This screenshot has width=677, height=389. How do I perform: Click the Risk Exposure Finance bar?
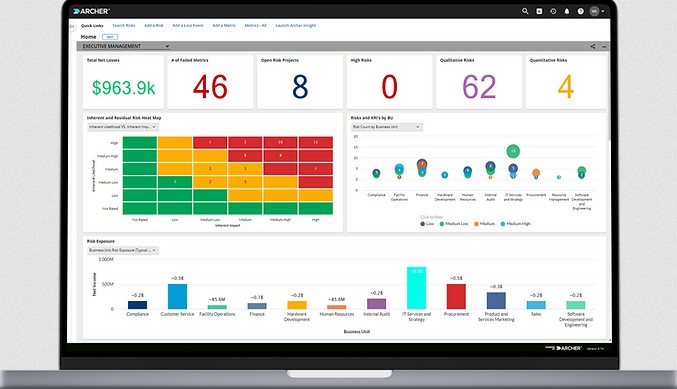coord(257,306)
